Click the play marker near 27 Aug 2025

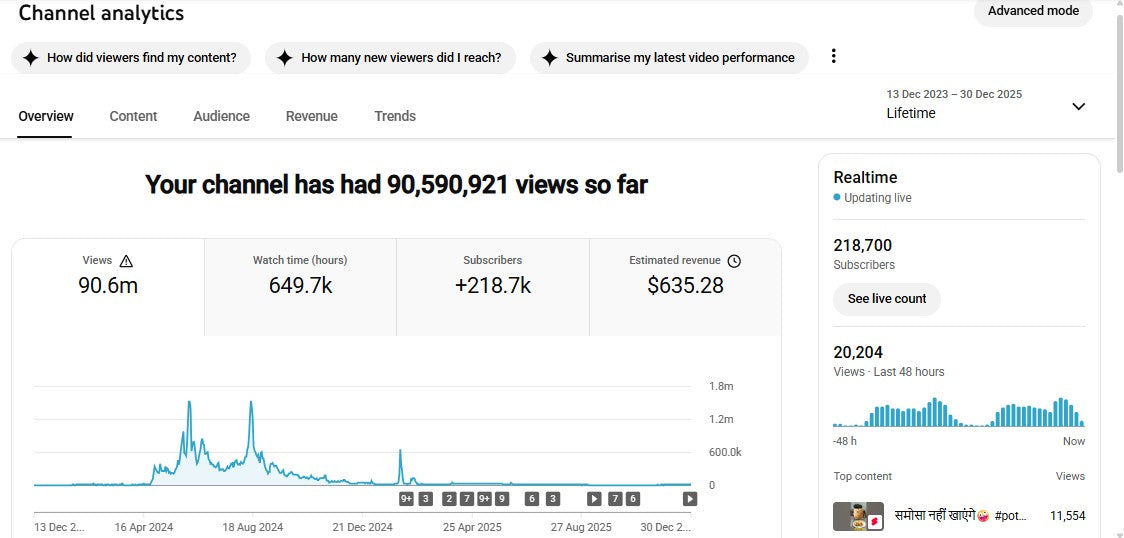coord(594,498)
